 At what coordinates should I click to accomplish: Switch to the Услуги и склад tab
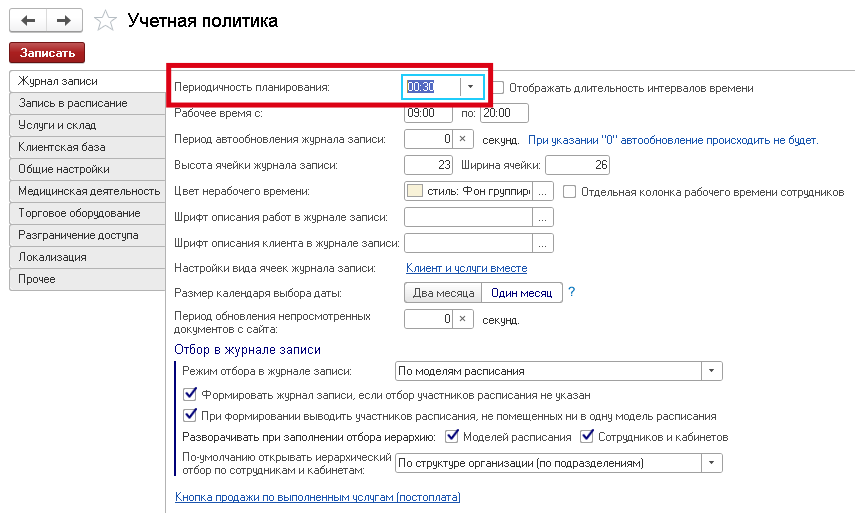click(x=84, y=125)
